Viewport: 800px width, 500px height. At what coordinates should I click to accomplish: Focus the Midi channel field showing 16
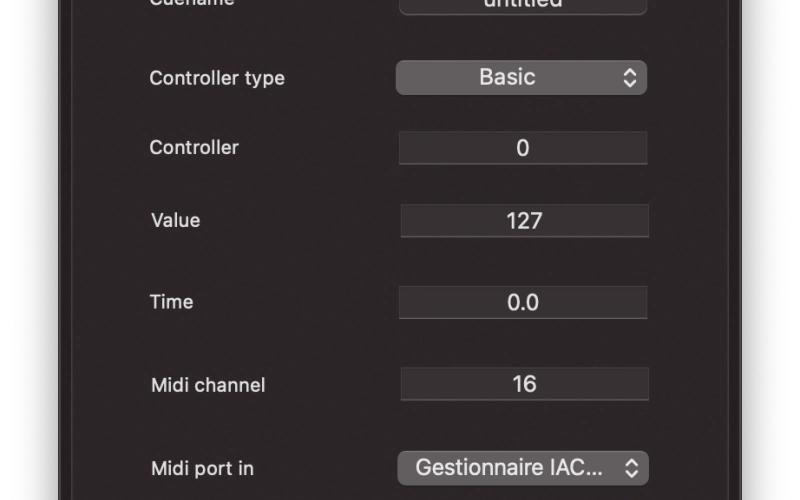click(x=524, y=384)
